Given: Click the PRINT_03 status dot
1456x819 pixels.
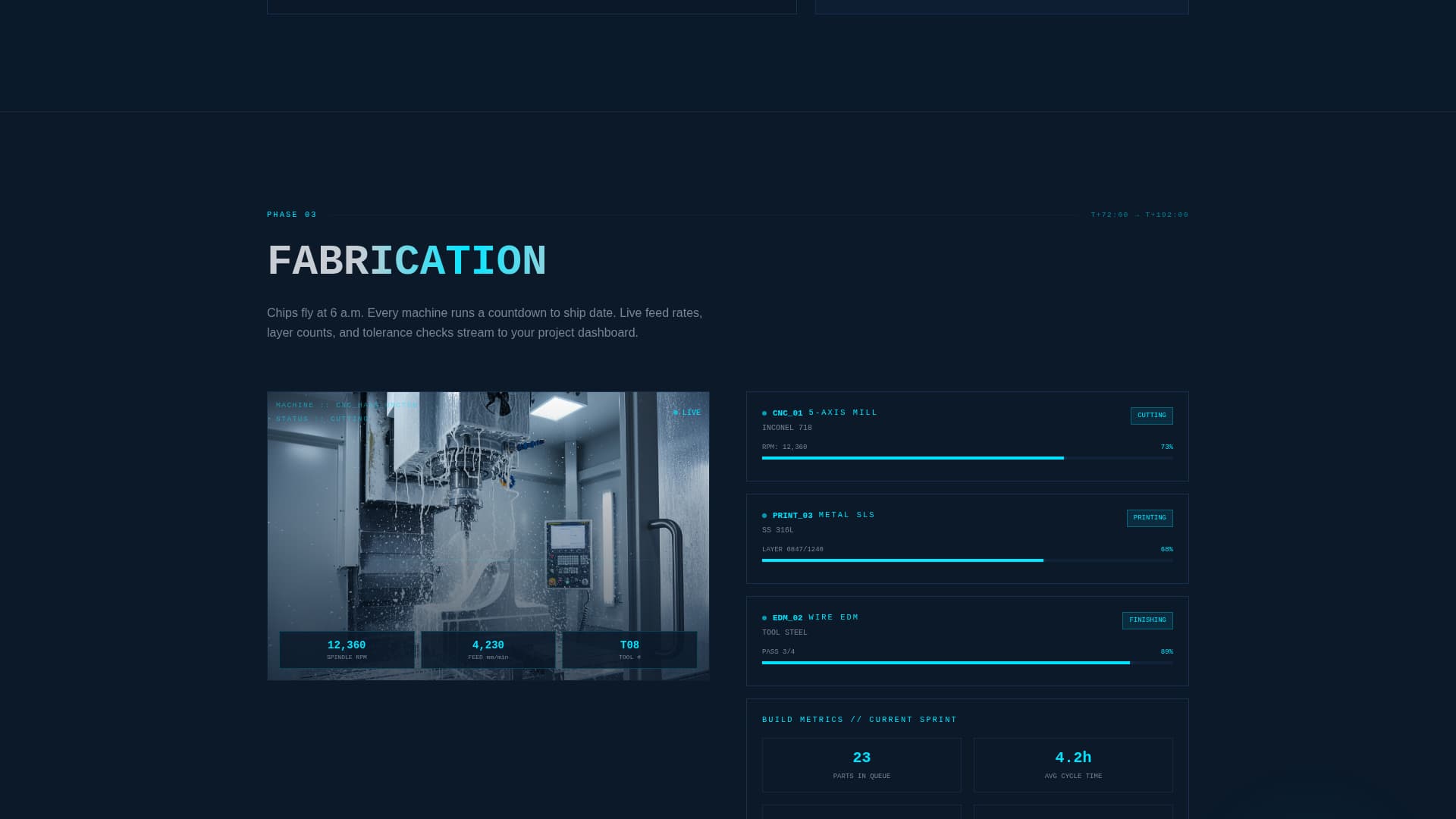Looking at the screenshot, I should (x=764, y=515).
